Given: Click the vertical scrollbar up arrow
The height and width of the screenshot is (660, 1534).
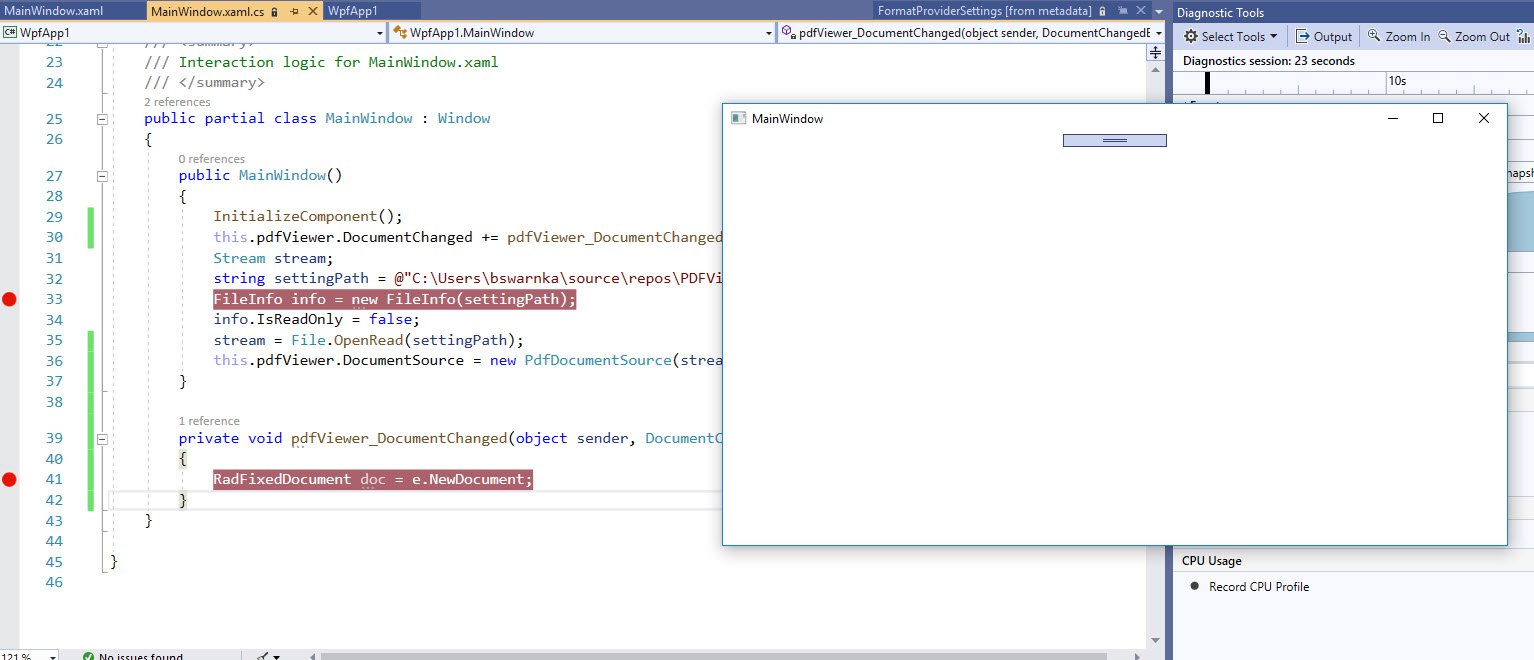Looking at the screenshot, I should pos(1155,70).
